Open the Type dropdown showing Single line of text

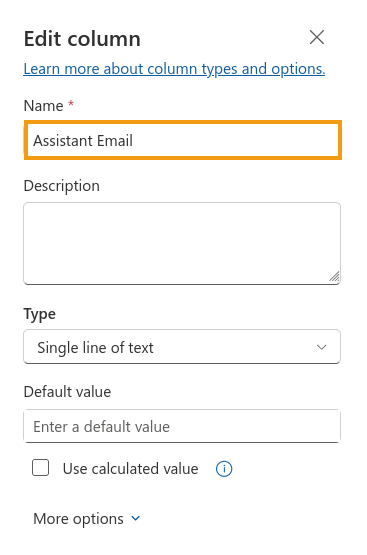coord(182,347)
